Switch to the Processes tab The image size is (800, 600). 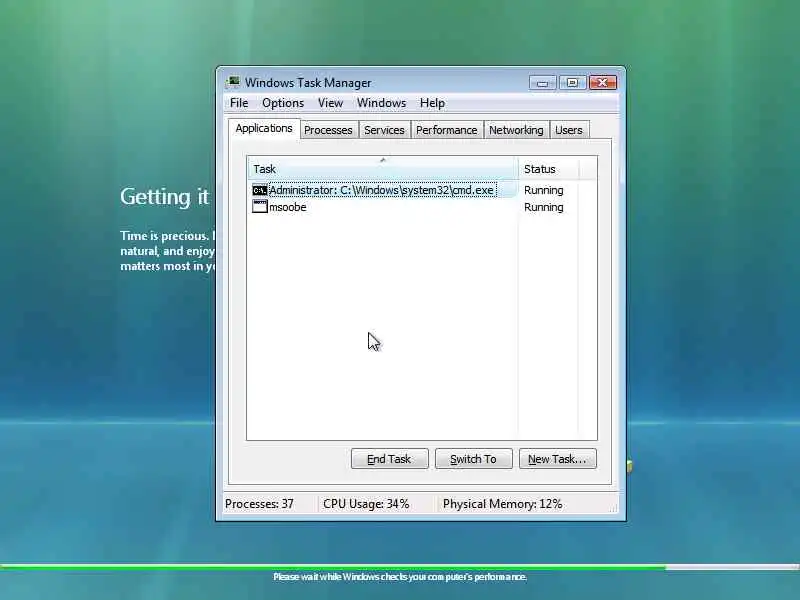pos(328,131)
